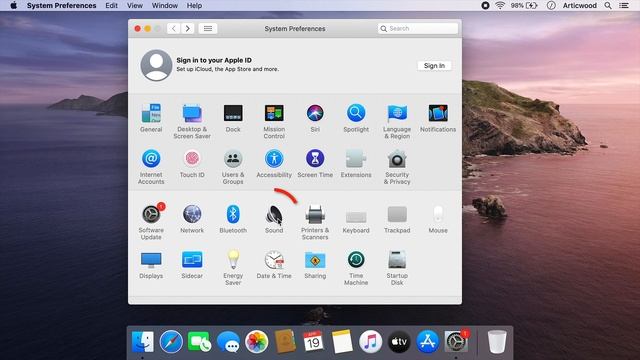Open Sidecar settings
640x360 pixels.
point(192,260)
